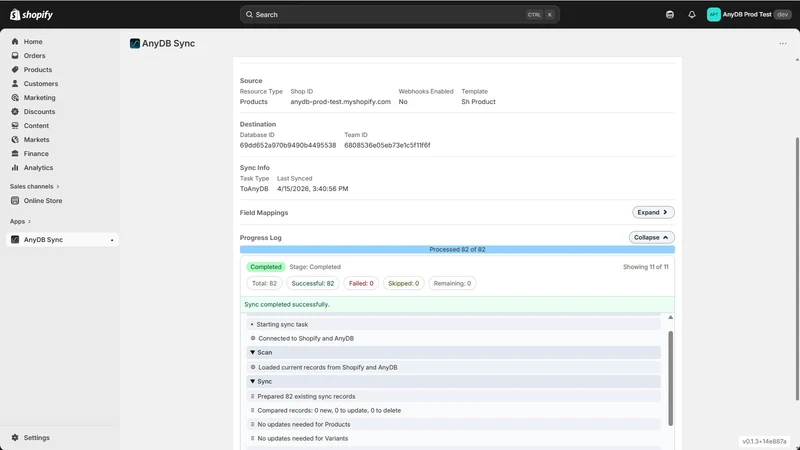The image size is (800, 450).
Task: Open the Content icon in sidebar
Action: tap(15, 126)
